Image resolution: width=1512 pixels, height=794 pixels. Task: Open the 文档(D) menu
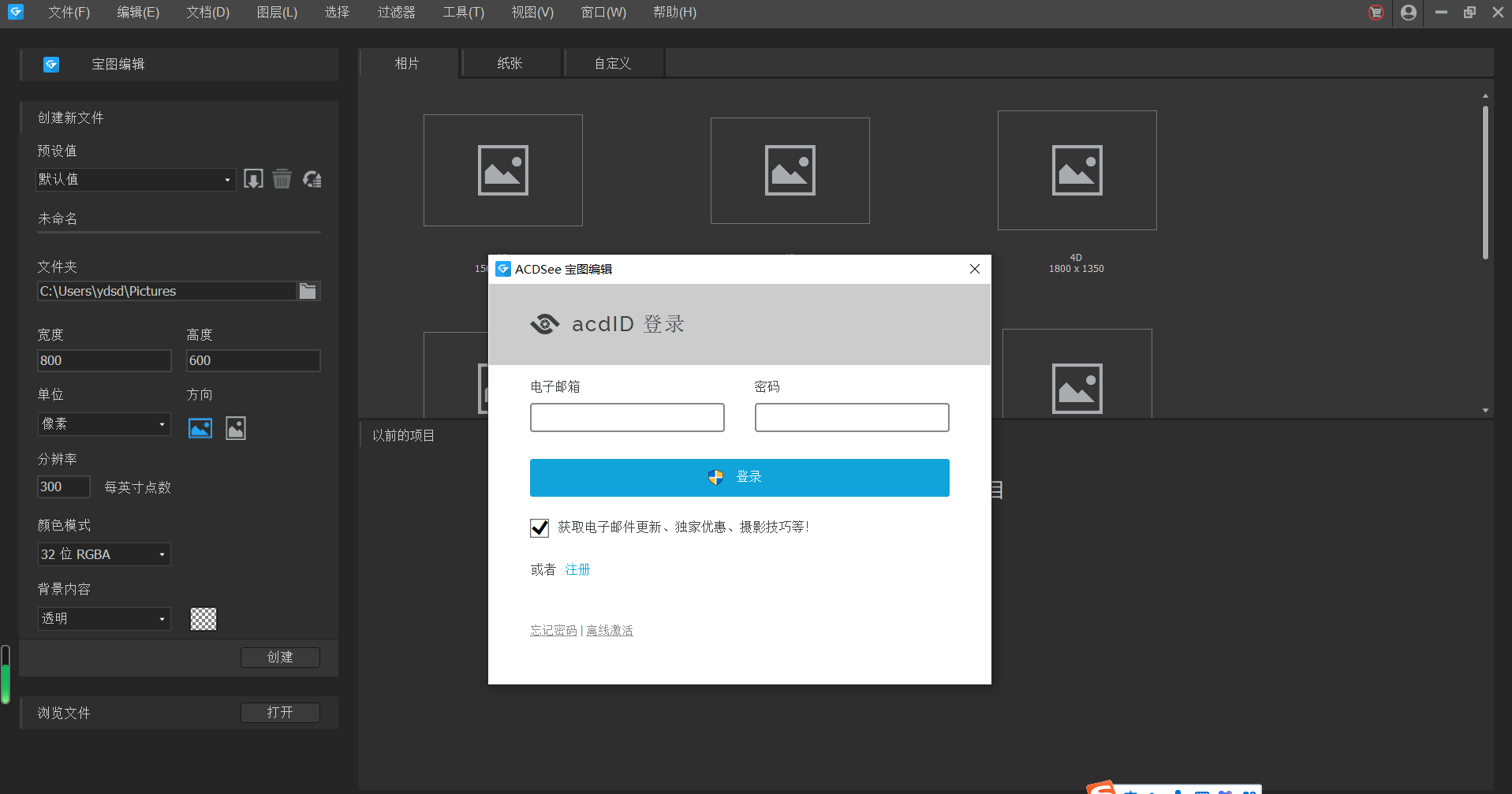pos(208,13)
